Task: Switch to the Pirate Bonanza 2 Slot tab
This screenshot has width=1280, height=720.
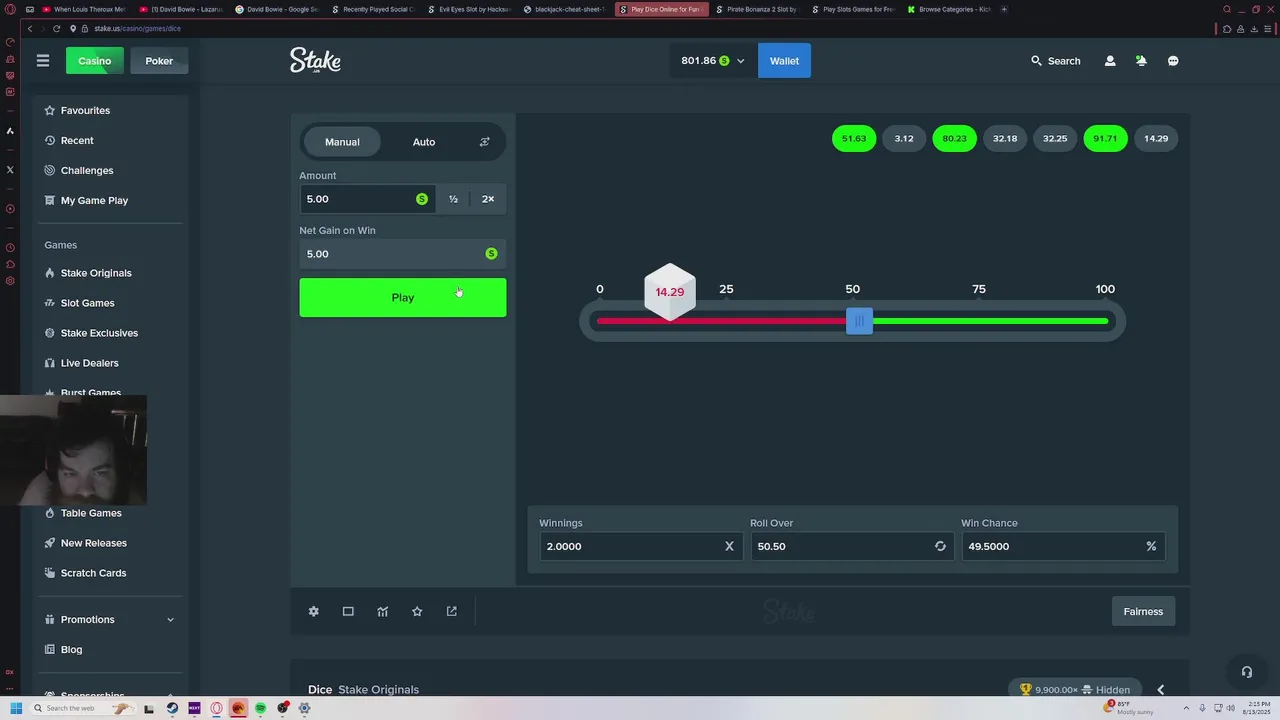Action: 756,9
